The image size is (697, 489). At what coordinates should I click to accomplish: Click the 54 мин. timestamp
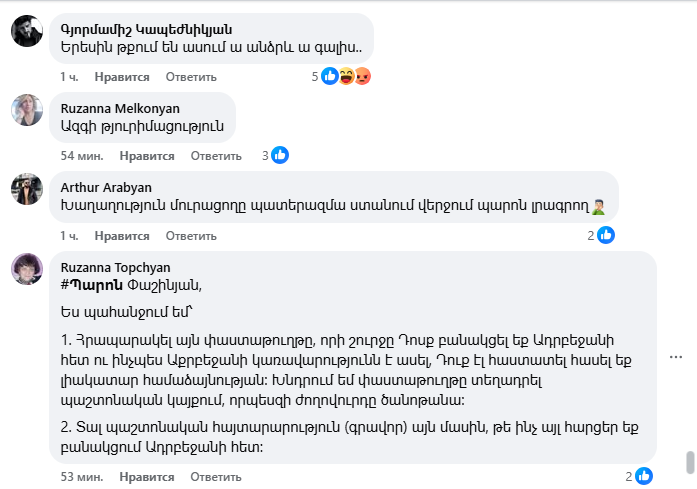(81, 156)
